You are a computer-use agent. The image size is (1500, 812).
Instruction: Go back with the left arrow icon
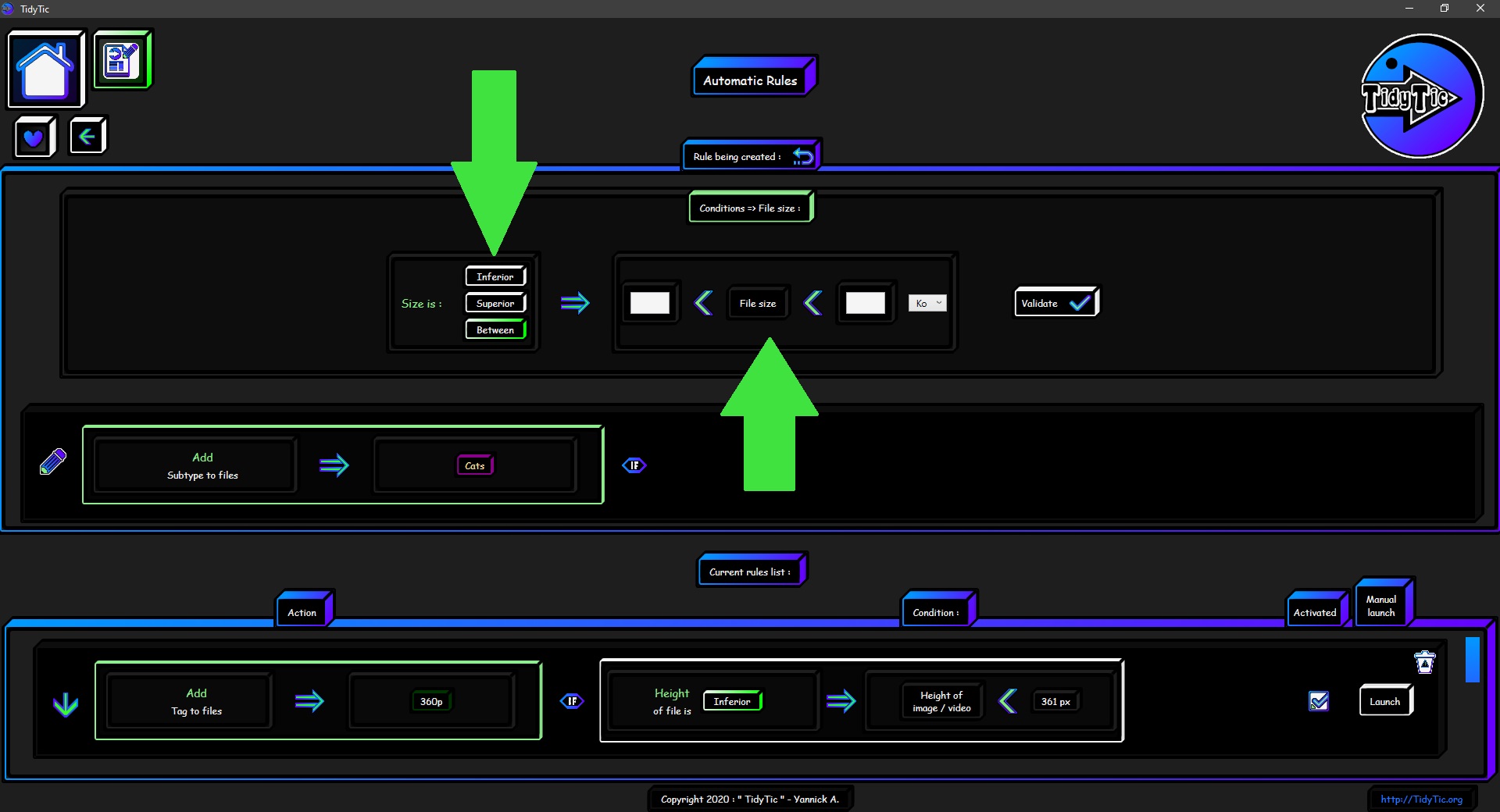coord(87,137)
